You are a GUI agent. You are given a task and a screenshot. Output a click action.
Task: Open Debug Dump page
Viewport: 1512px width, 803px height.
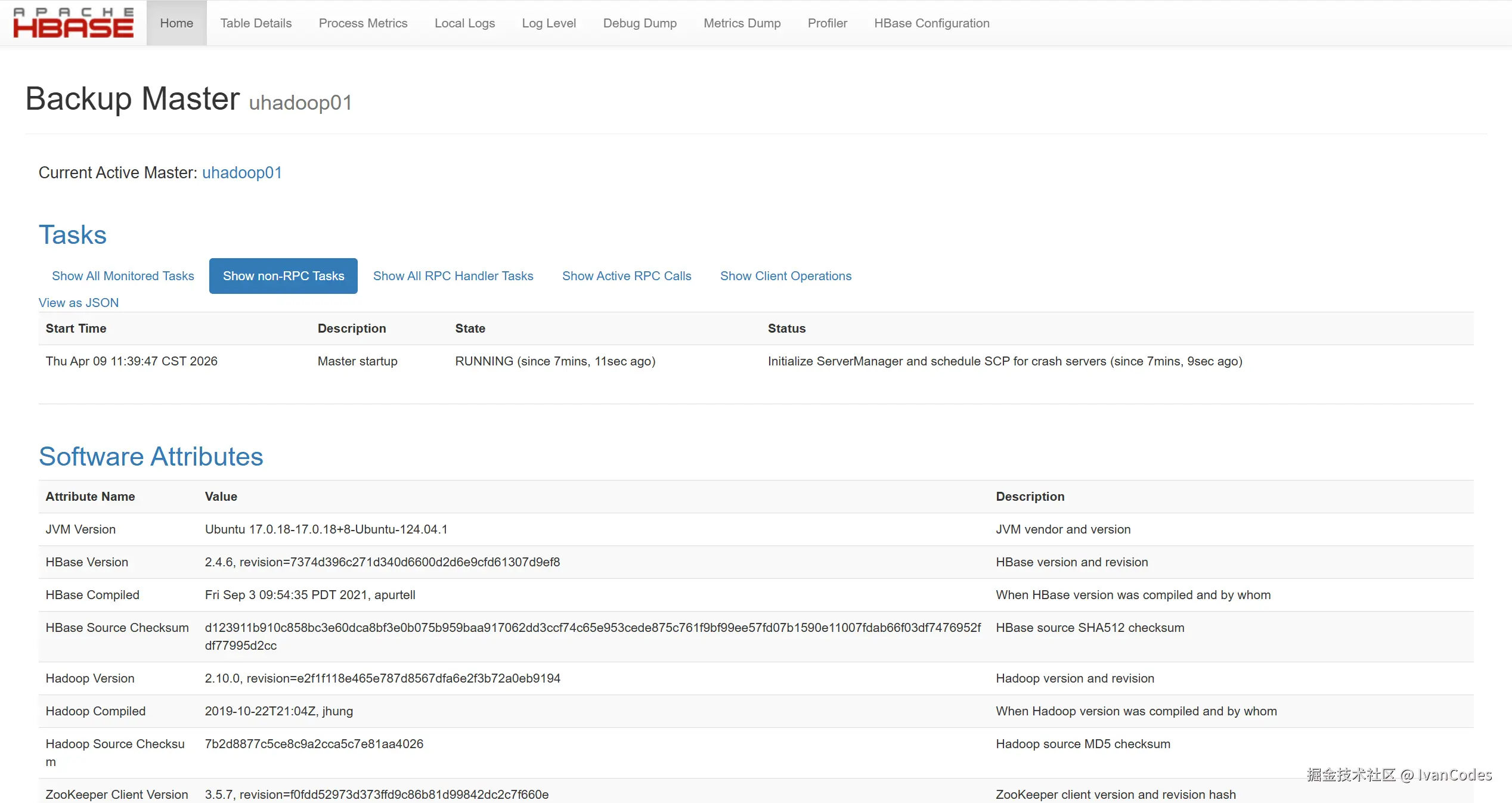point(640,23)
